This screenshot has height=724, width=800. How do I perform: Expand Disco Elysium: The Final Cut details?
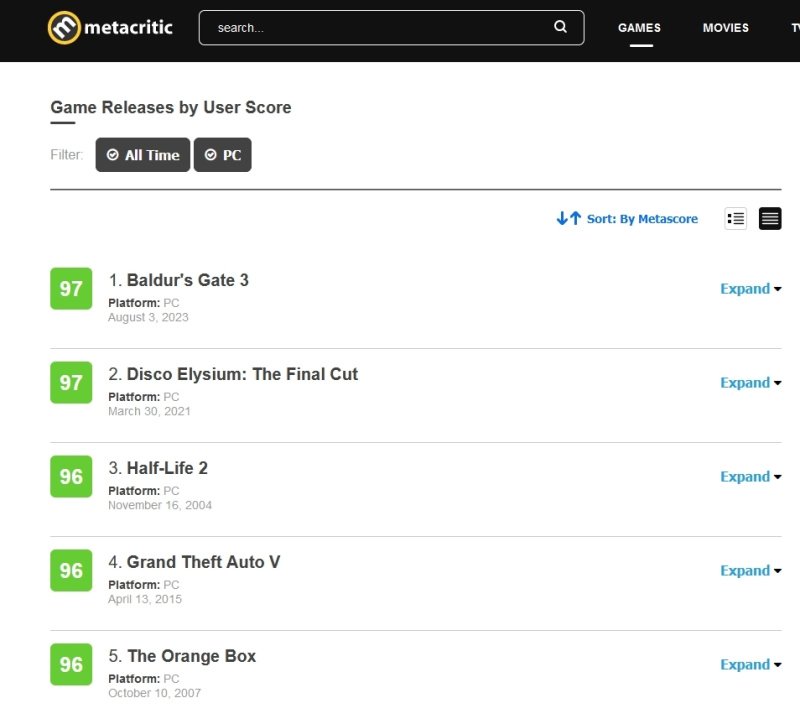[750, 383]
